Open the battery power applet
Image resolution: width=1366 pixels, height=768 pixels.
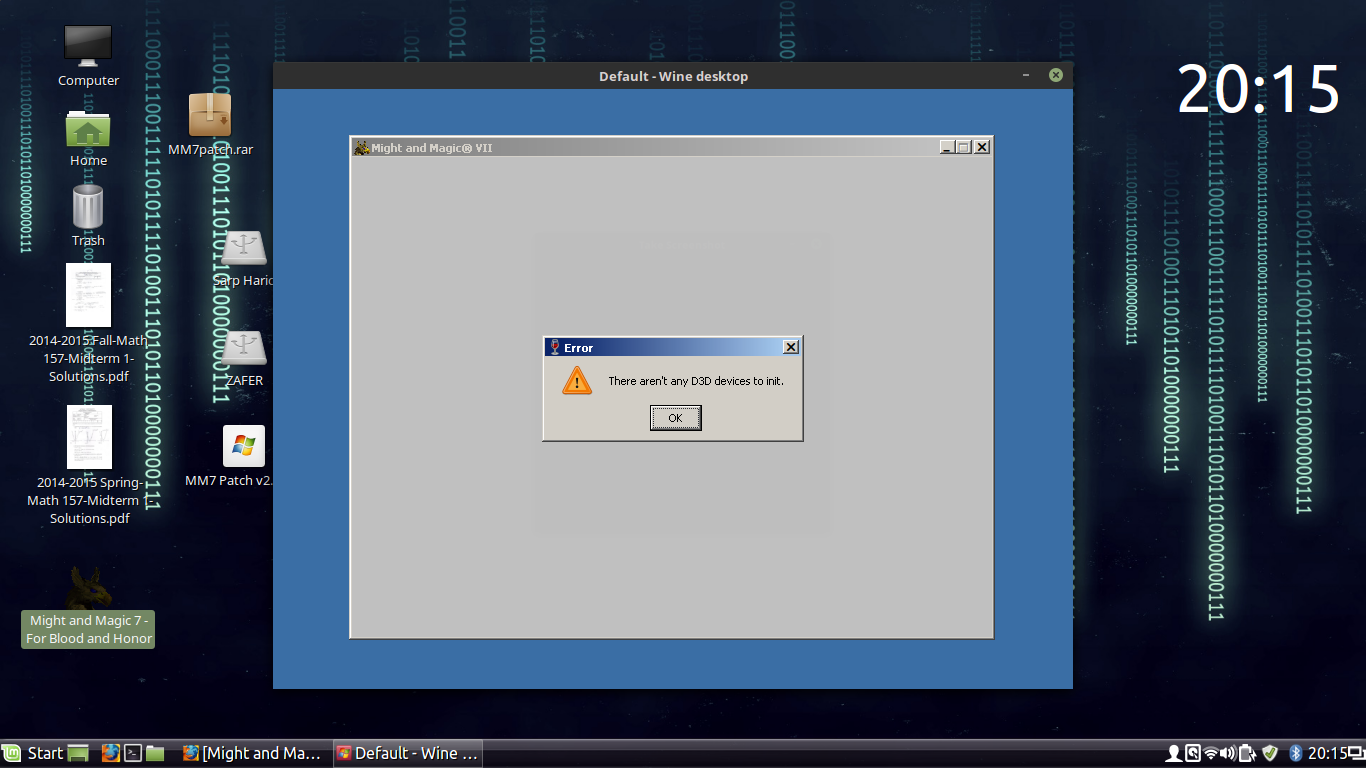(1247, 753)
